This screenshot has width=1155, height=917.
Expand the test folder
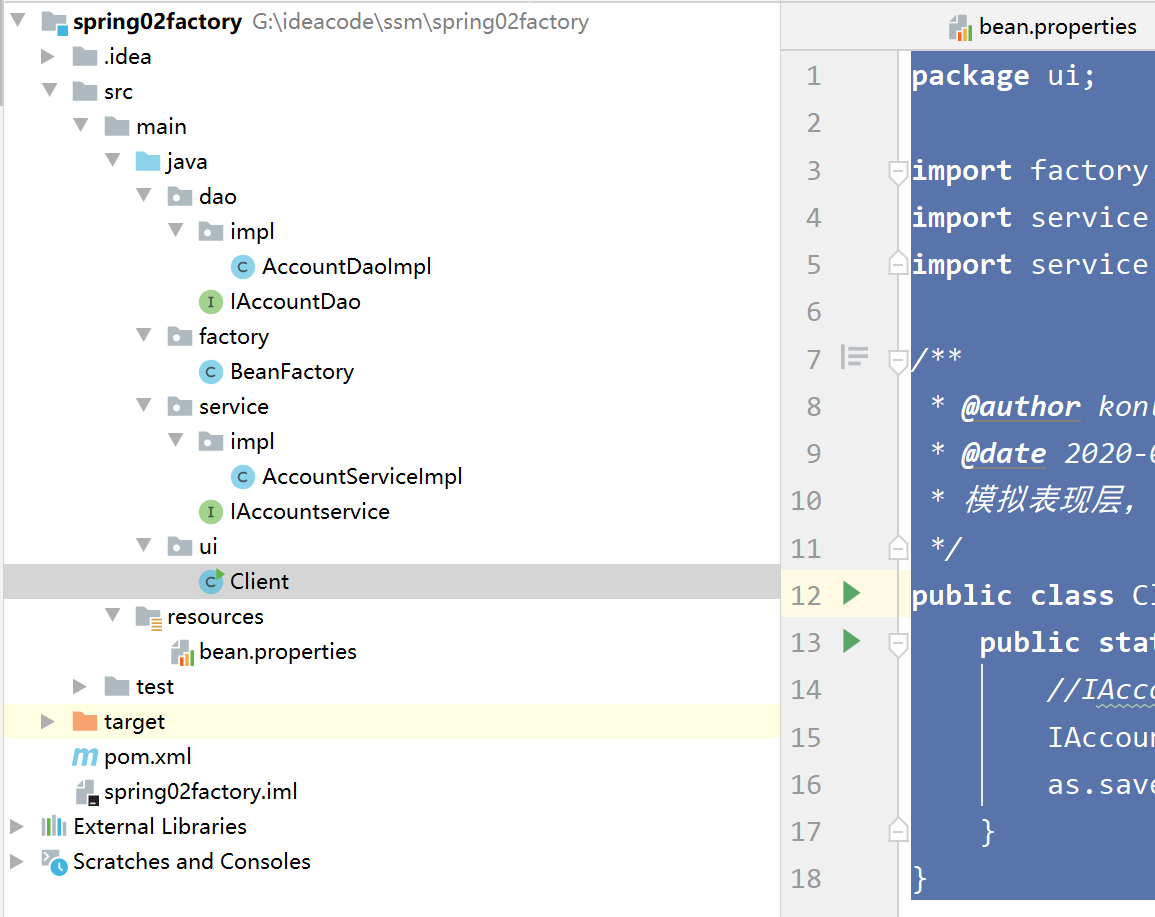coord(80,687)
